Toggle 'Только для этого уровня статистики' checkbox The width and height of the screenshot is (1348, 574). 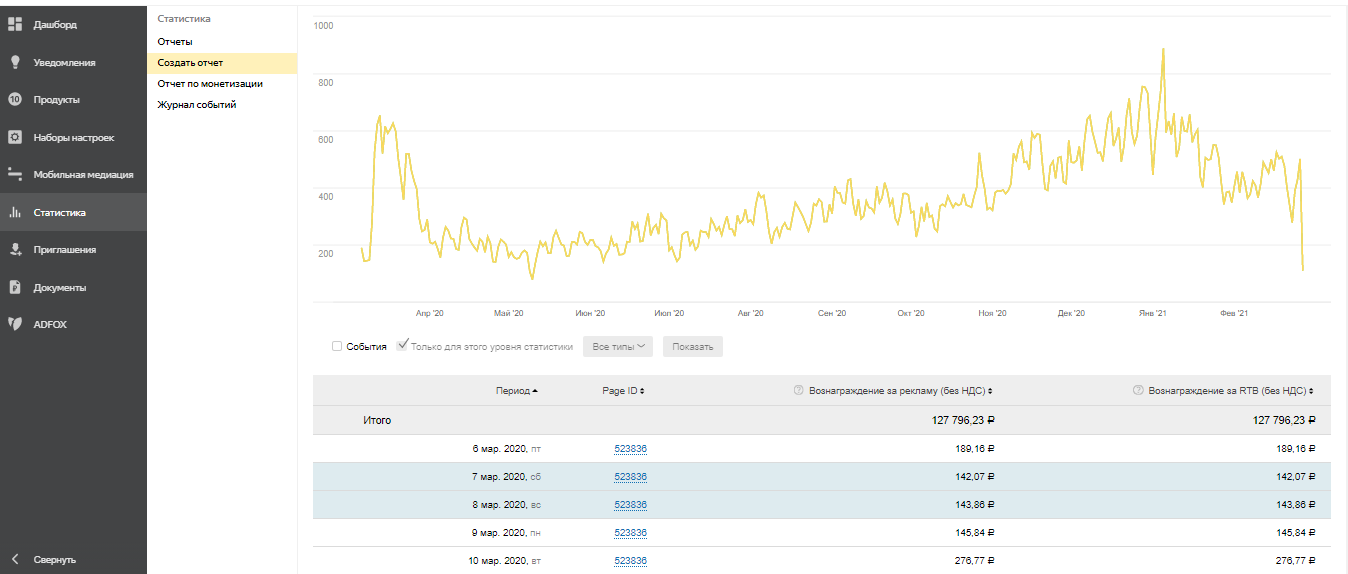click(x=402, y=346)
